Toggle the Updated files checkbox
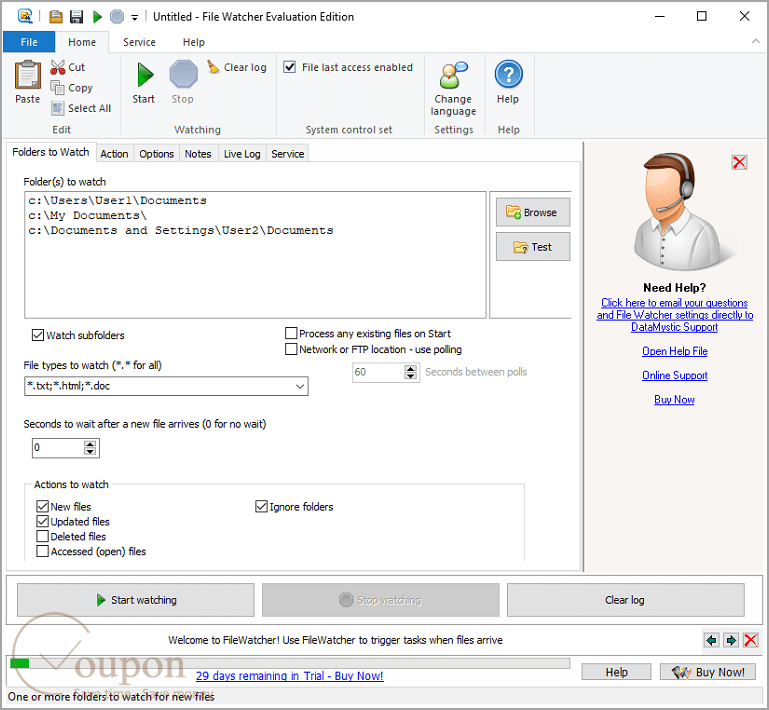Image resolution: width=769 pixels, height=710 pixels. click(43, 521)
